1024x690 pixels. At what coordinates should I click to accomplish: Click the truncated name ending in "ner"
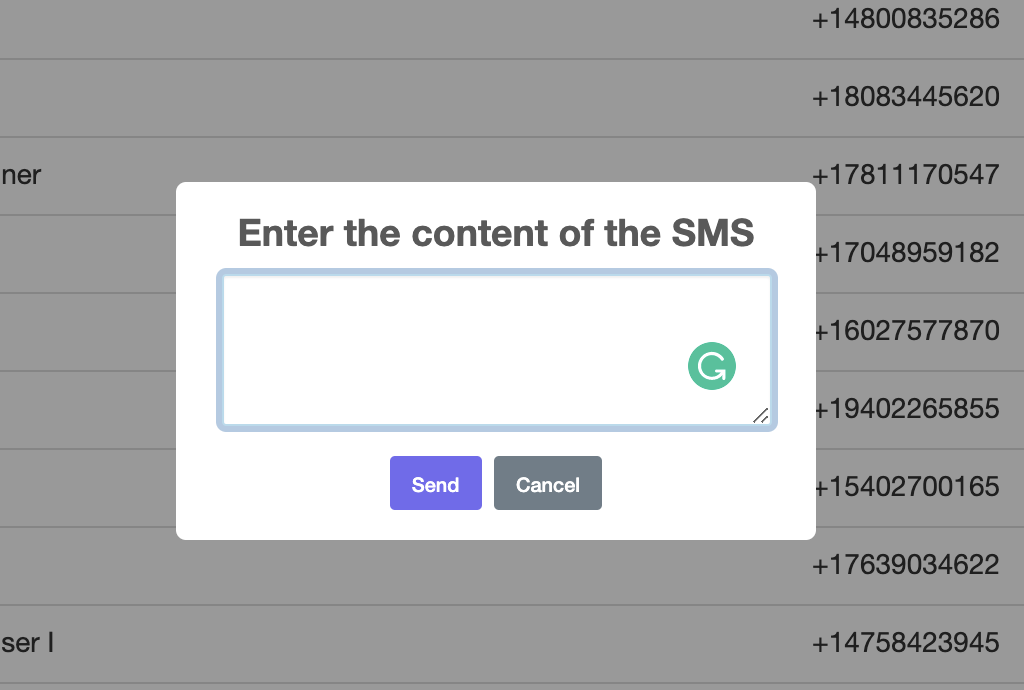tap(21, 176)
